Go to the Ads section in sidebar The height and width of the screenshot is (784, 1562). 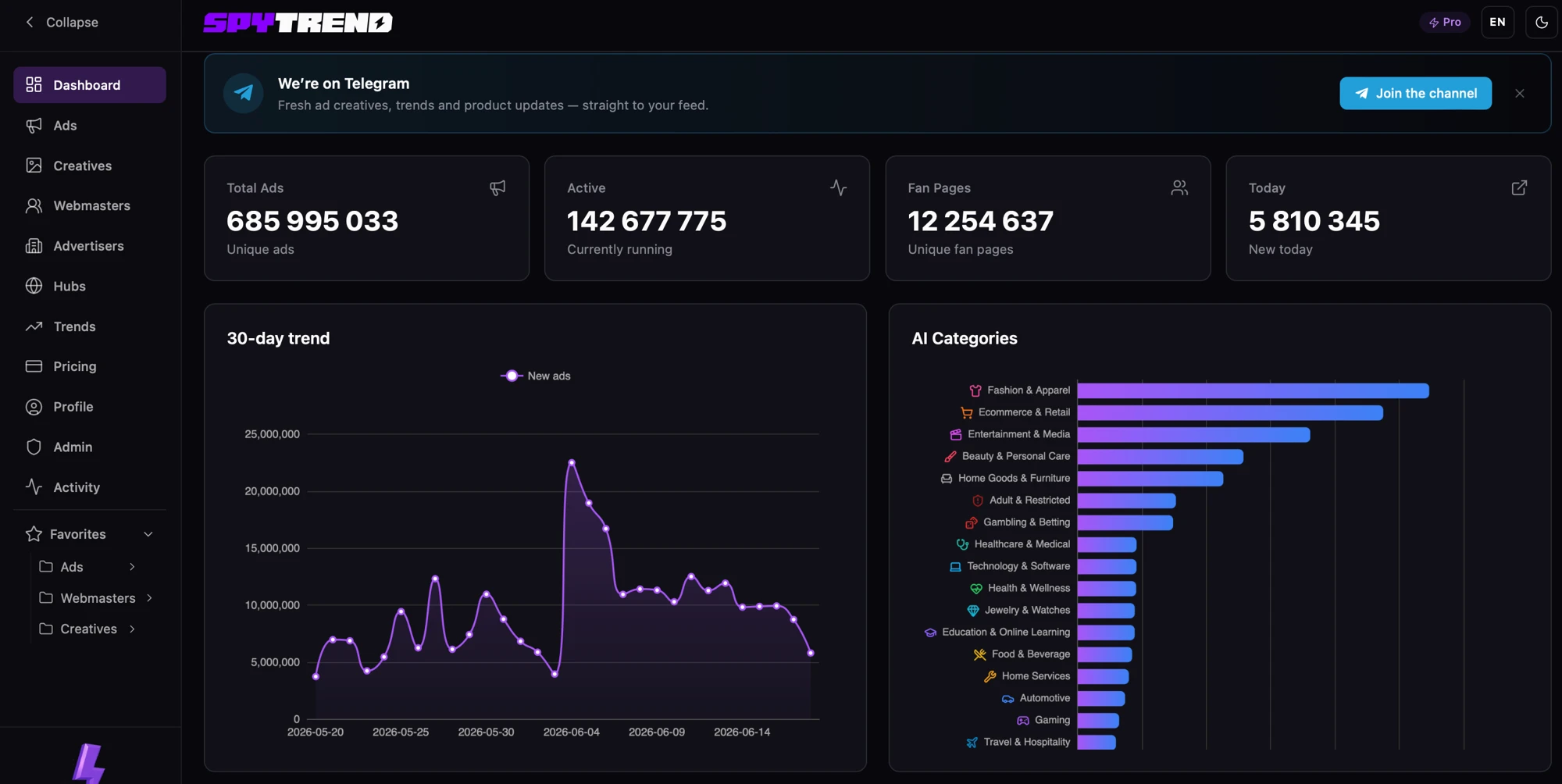(90, 125)
